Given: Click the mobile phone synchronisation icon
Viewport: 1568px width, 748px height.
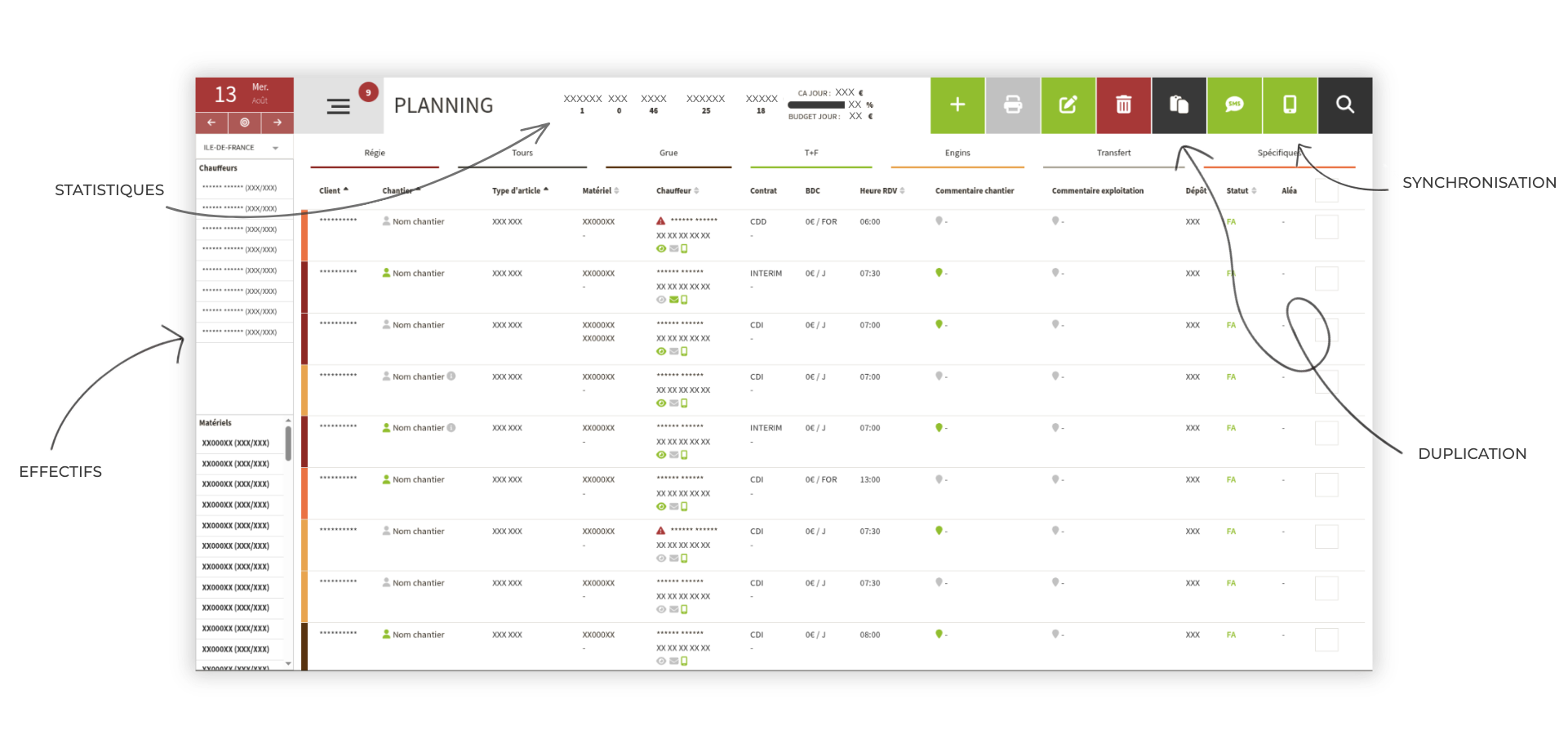Looking at the screenshot, I should point(1290,105).
